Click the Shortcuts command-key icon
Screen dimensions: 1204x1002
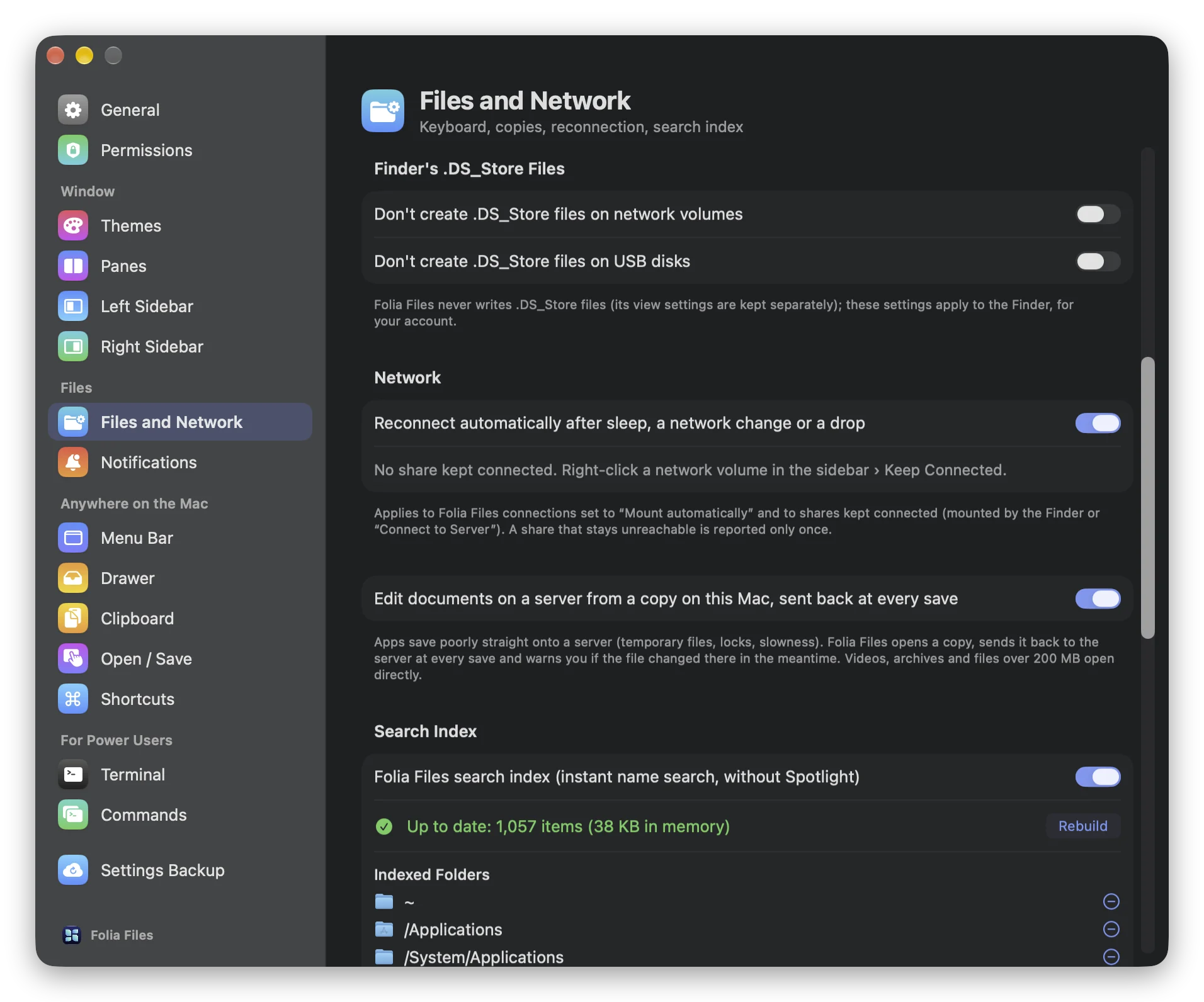73,699
